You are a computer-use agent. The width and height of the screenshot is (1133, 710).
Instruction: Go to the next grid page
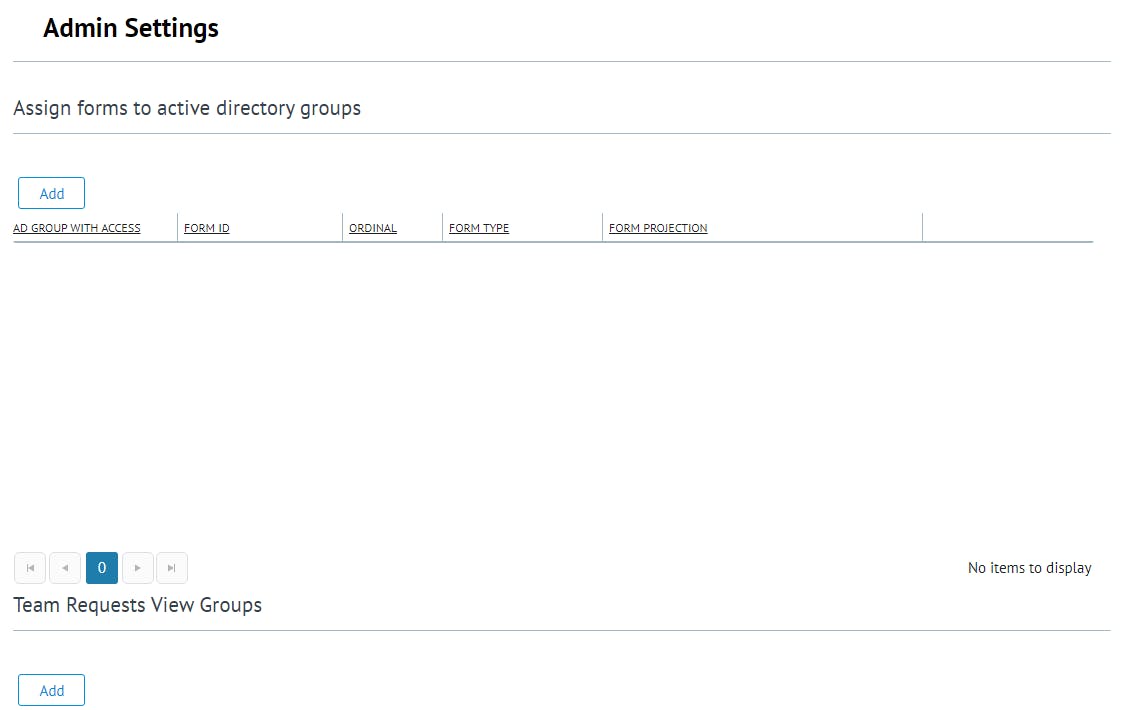tap(138, 568)
